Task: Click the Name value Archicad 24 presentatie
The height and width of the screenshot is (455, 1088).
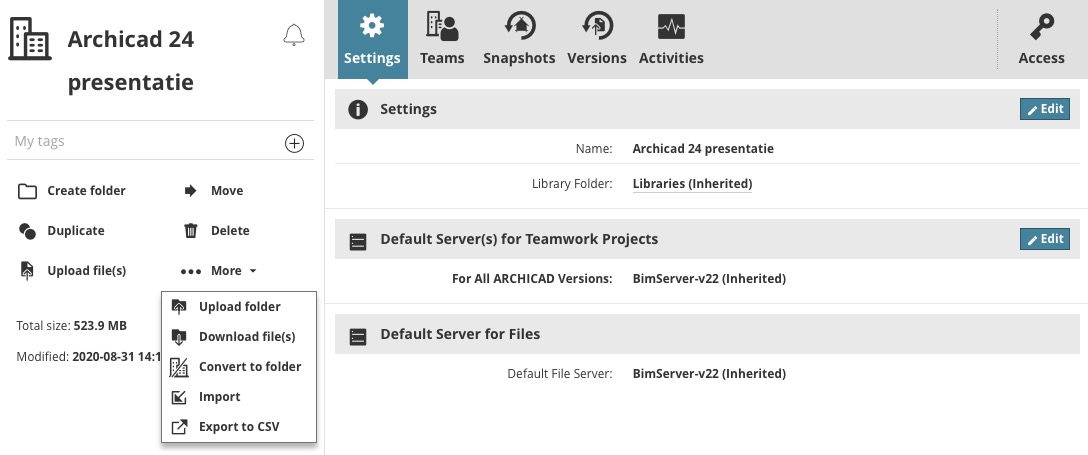Action: click(703, 148)
